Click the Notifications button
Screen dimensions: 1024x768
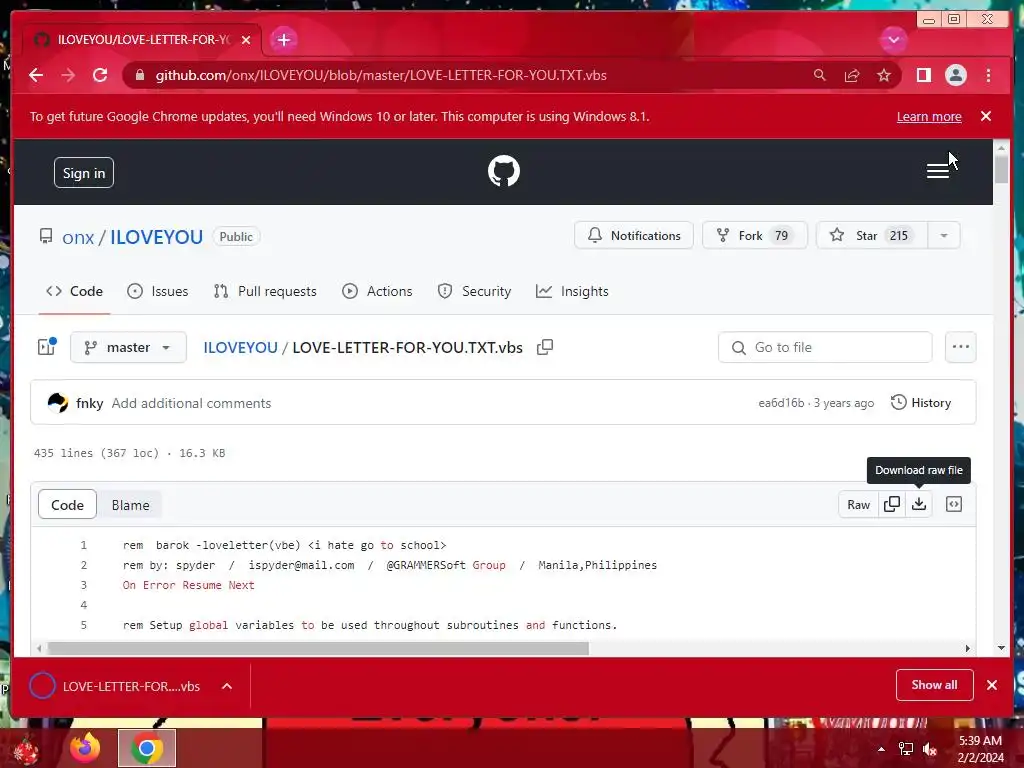coord(633,236)
